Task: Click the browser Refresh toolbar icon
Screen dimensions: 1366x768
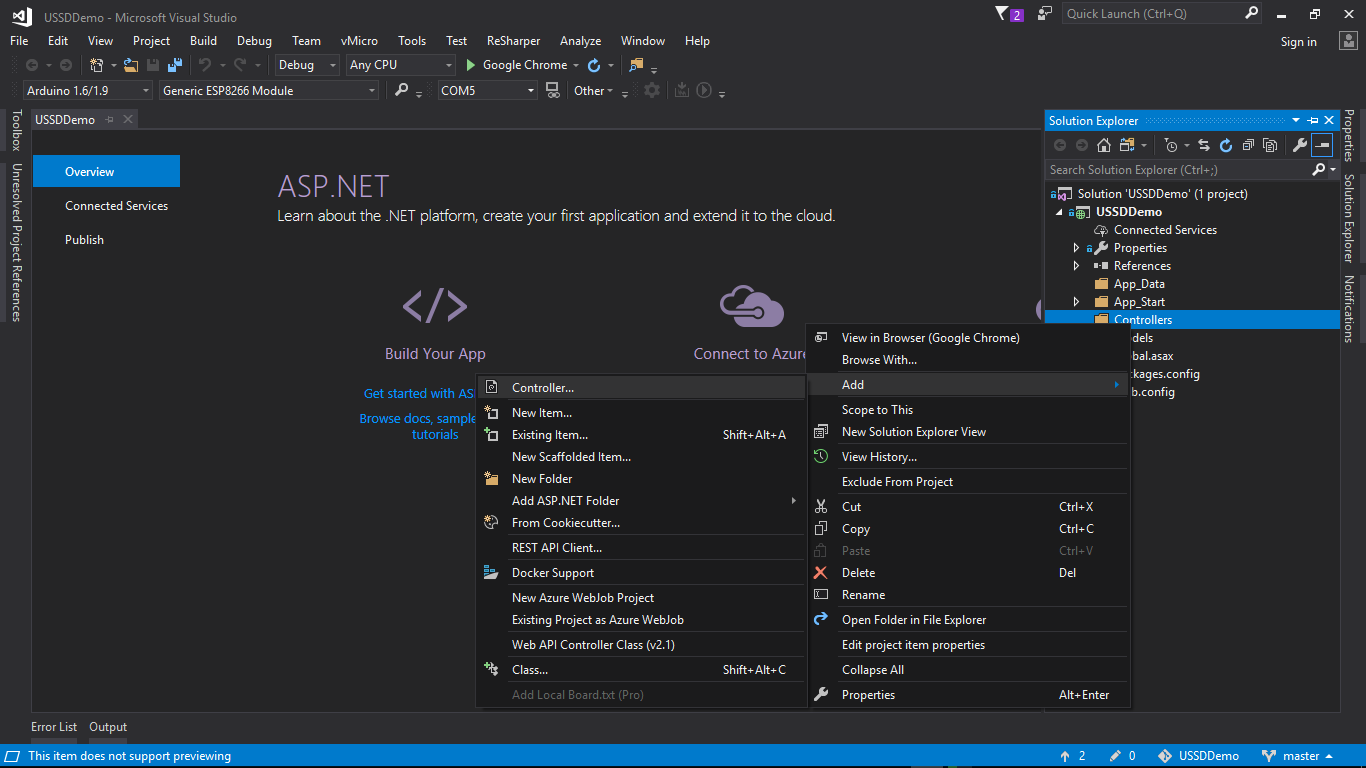Action: coord(594,65)
